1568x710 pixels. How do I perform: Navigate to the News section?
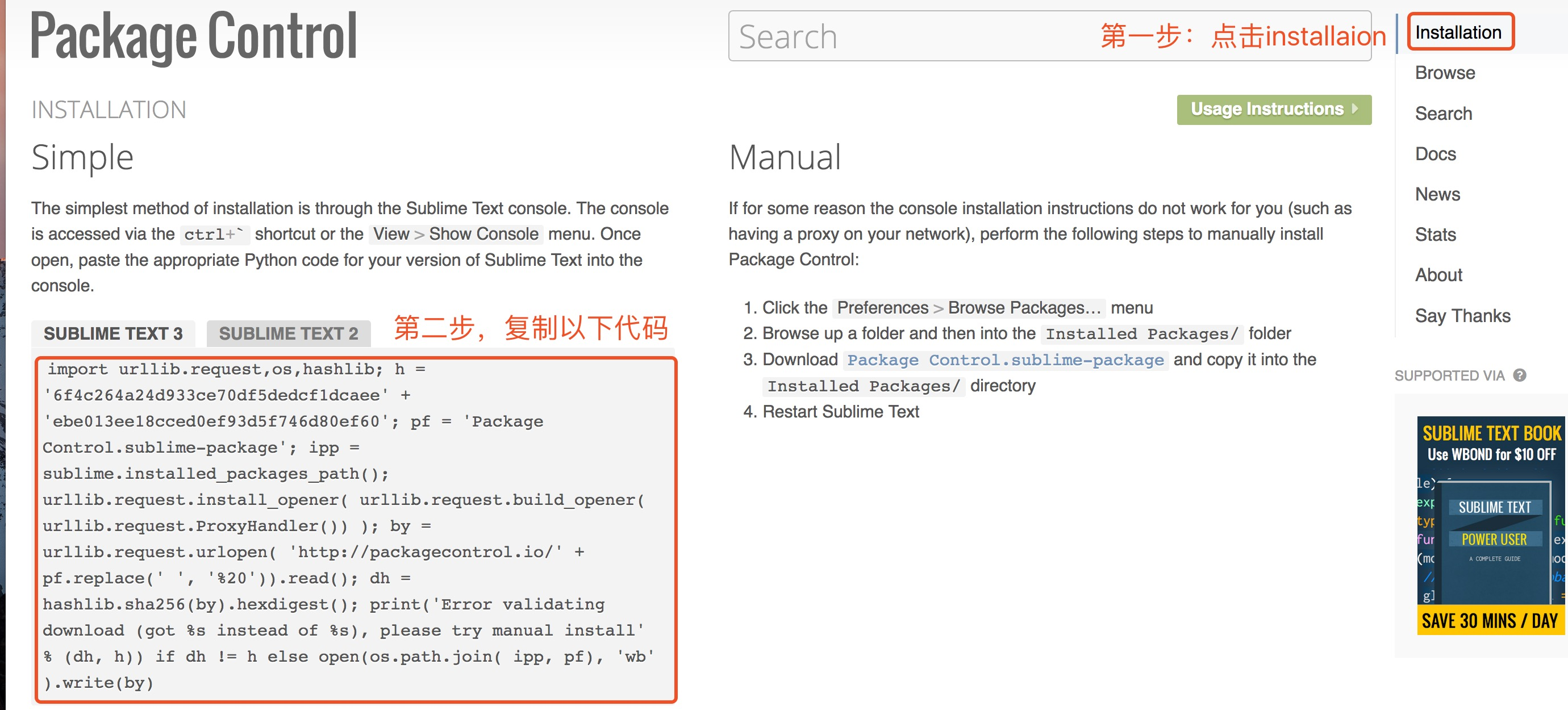1437,194
